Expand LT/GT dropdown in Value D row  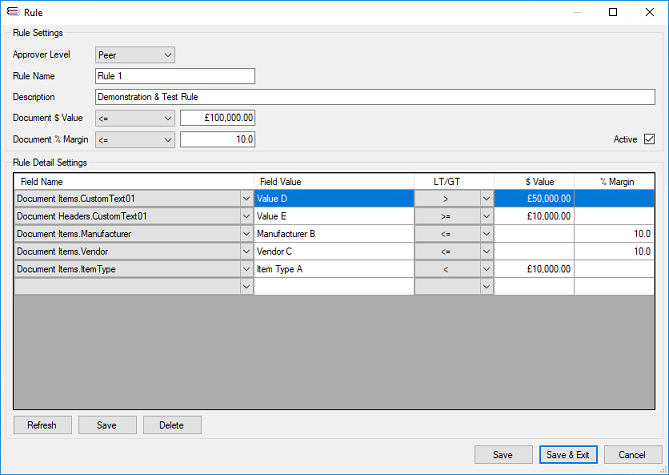486,198
